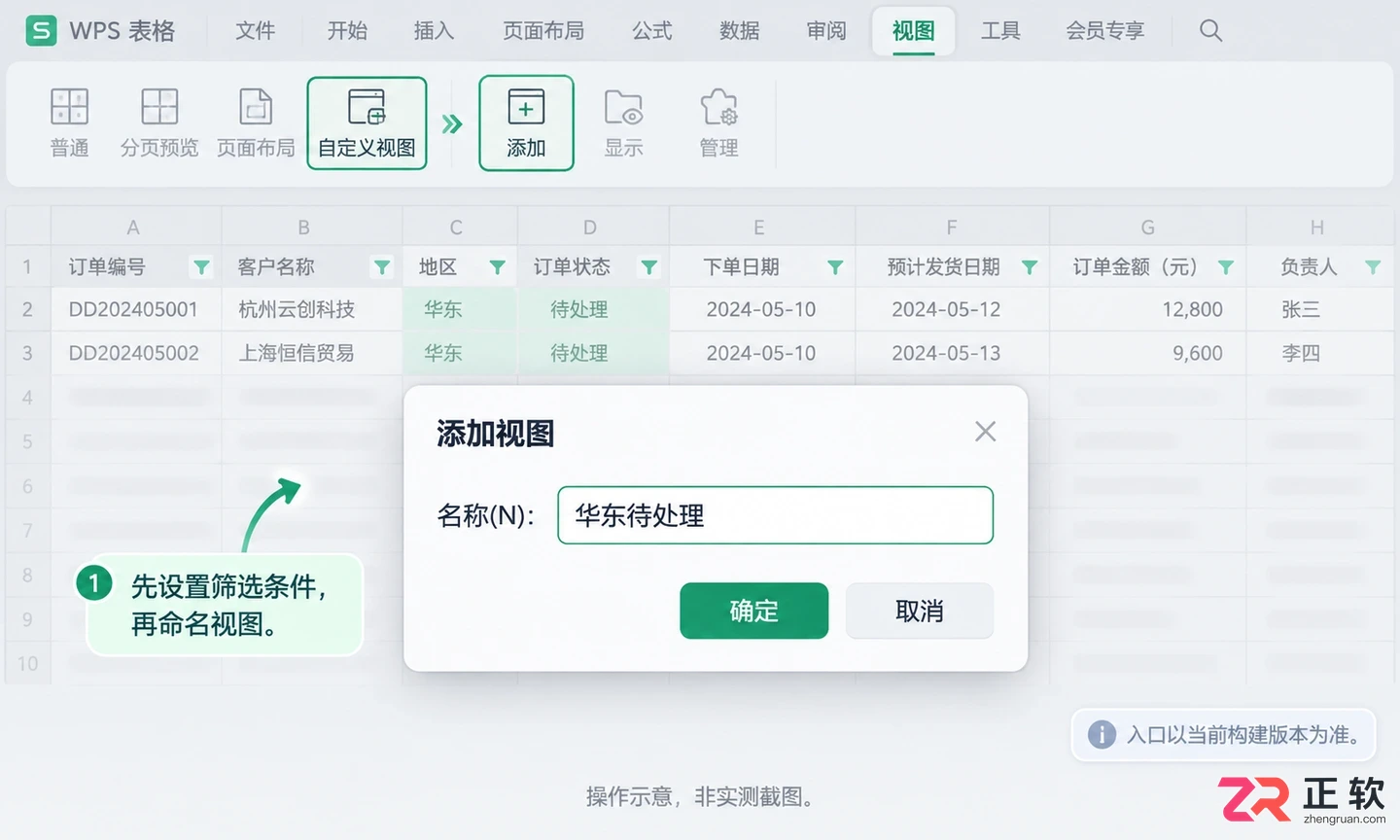Image resolution: width=1400 pixels, height=840 pixels.
Task: Open 会员专享 tab
Action: point(1105,31)
